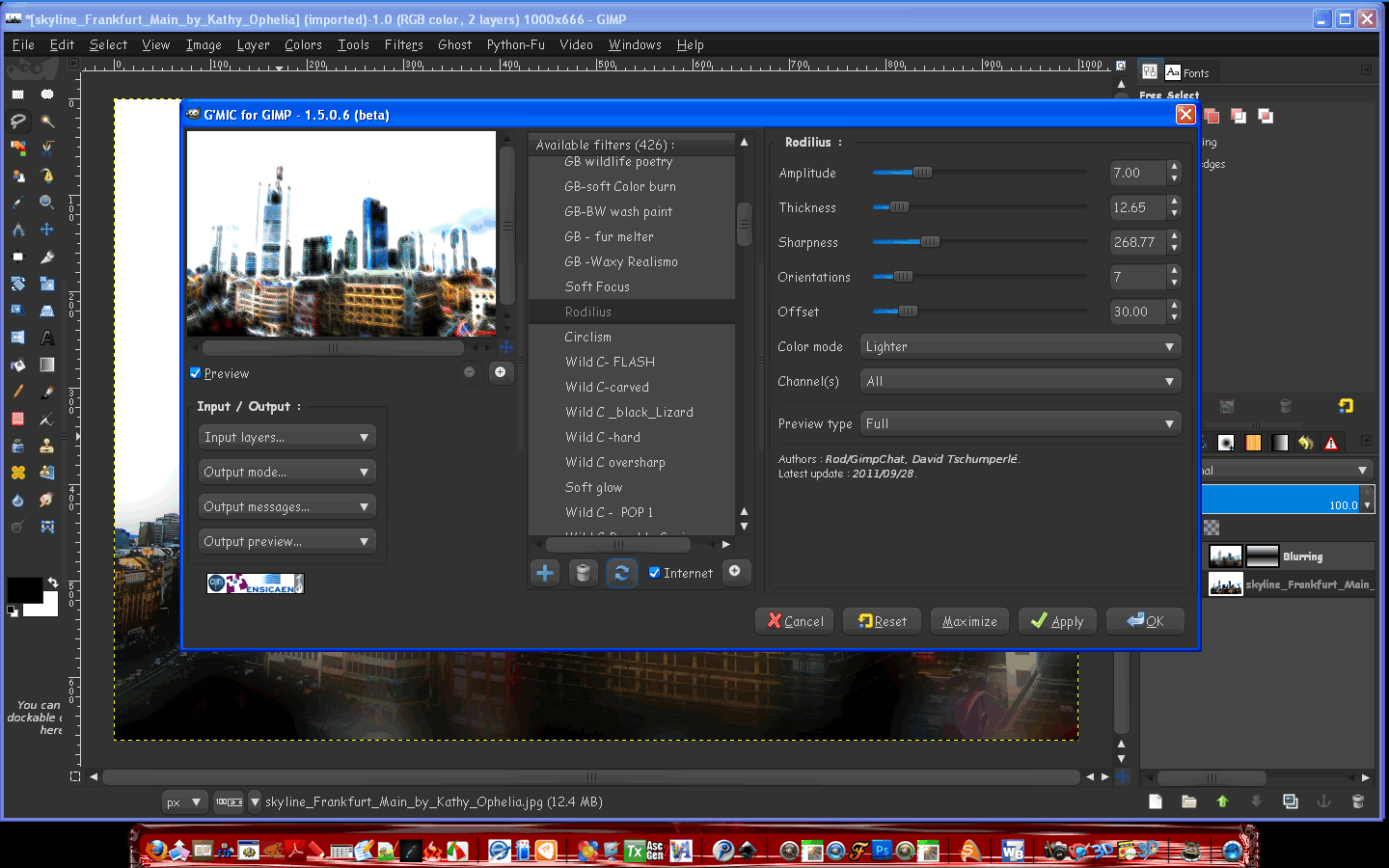This screenshot has width=1389, height=868.
Task: Open the Output messages dropdown
Action: pyautogui.click(x=286, y=506)
